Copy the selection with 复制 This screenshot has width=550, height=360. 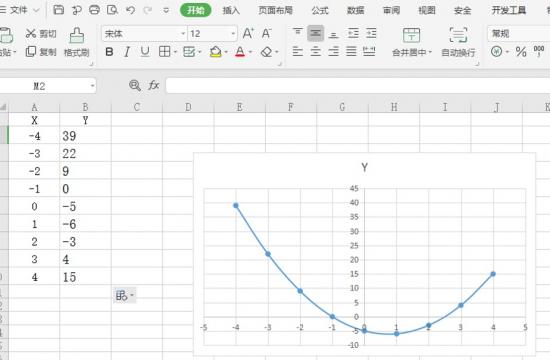(x=41, y=52)
